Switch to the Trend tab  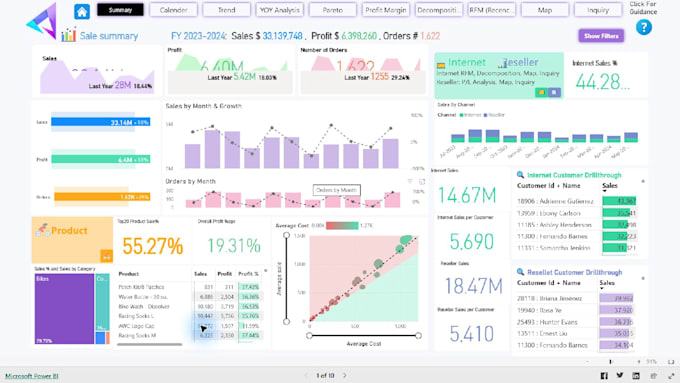pyautogui.click(x=226, y=10)
